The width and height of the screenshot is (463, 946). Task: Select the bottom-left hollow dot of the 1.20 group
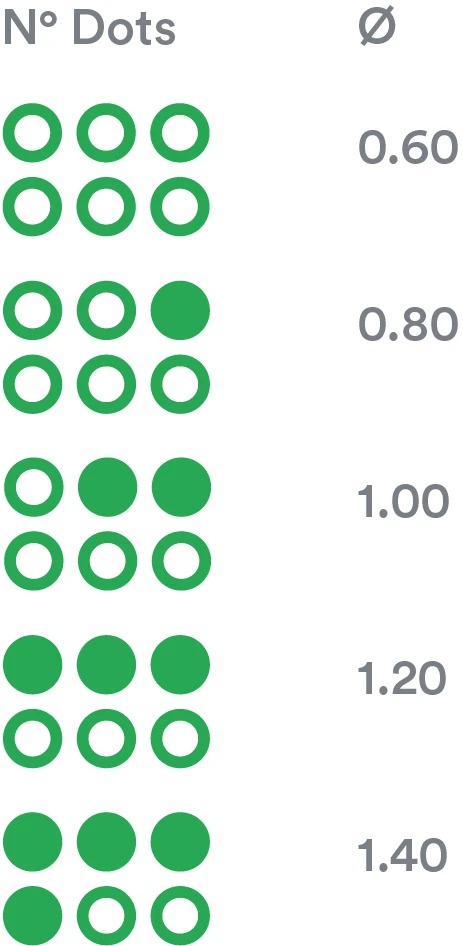pos(33,738)
